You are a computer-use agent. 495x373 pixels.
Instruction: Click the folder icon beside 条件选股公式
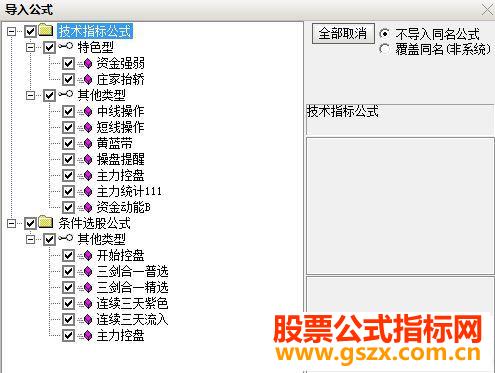(x=46, y=222)
